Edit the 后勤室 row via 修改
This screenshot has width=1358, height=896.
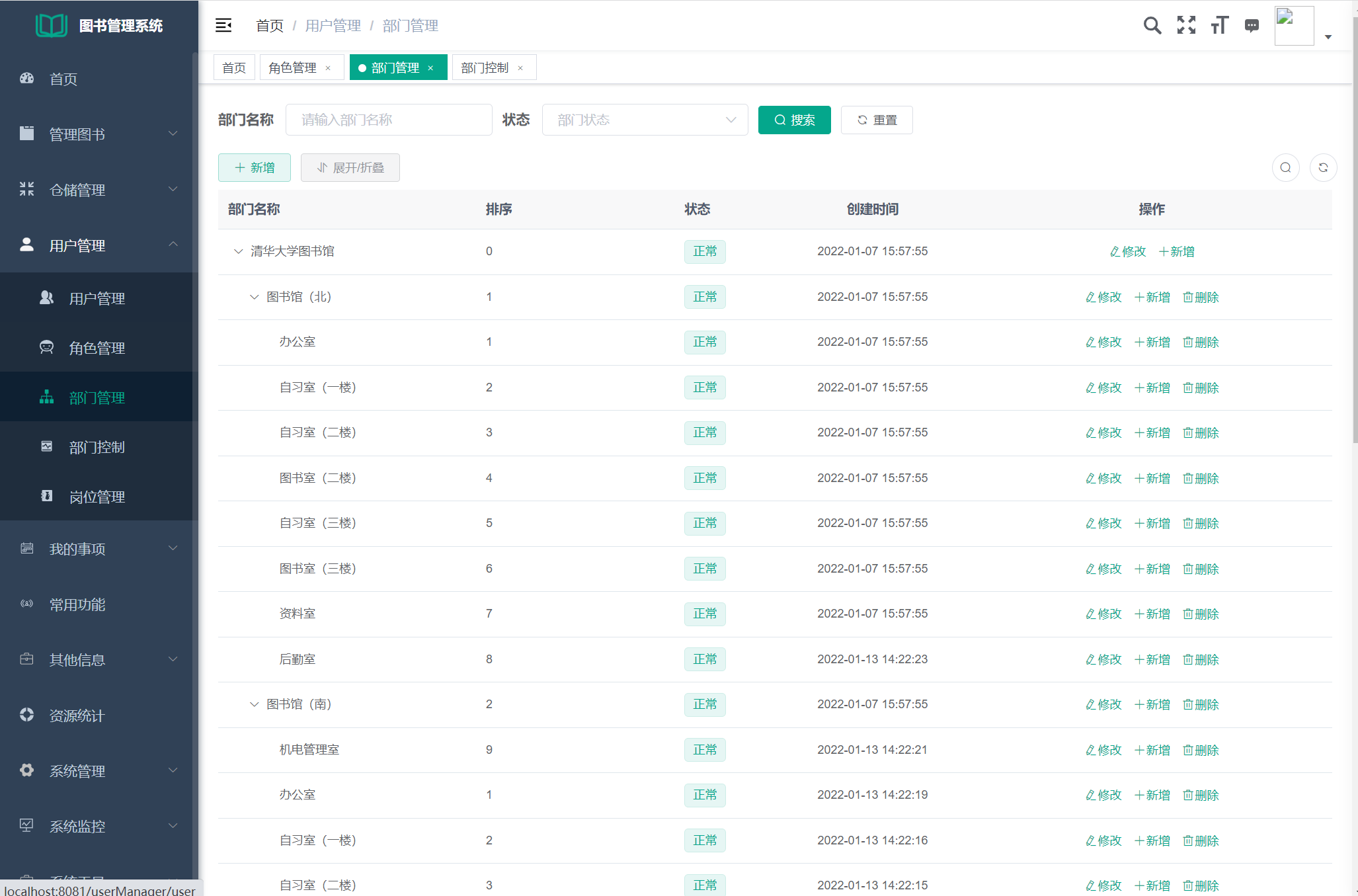[1103, 659]
